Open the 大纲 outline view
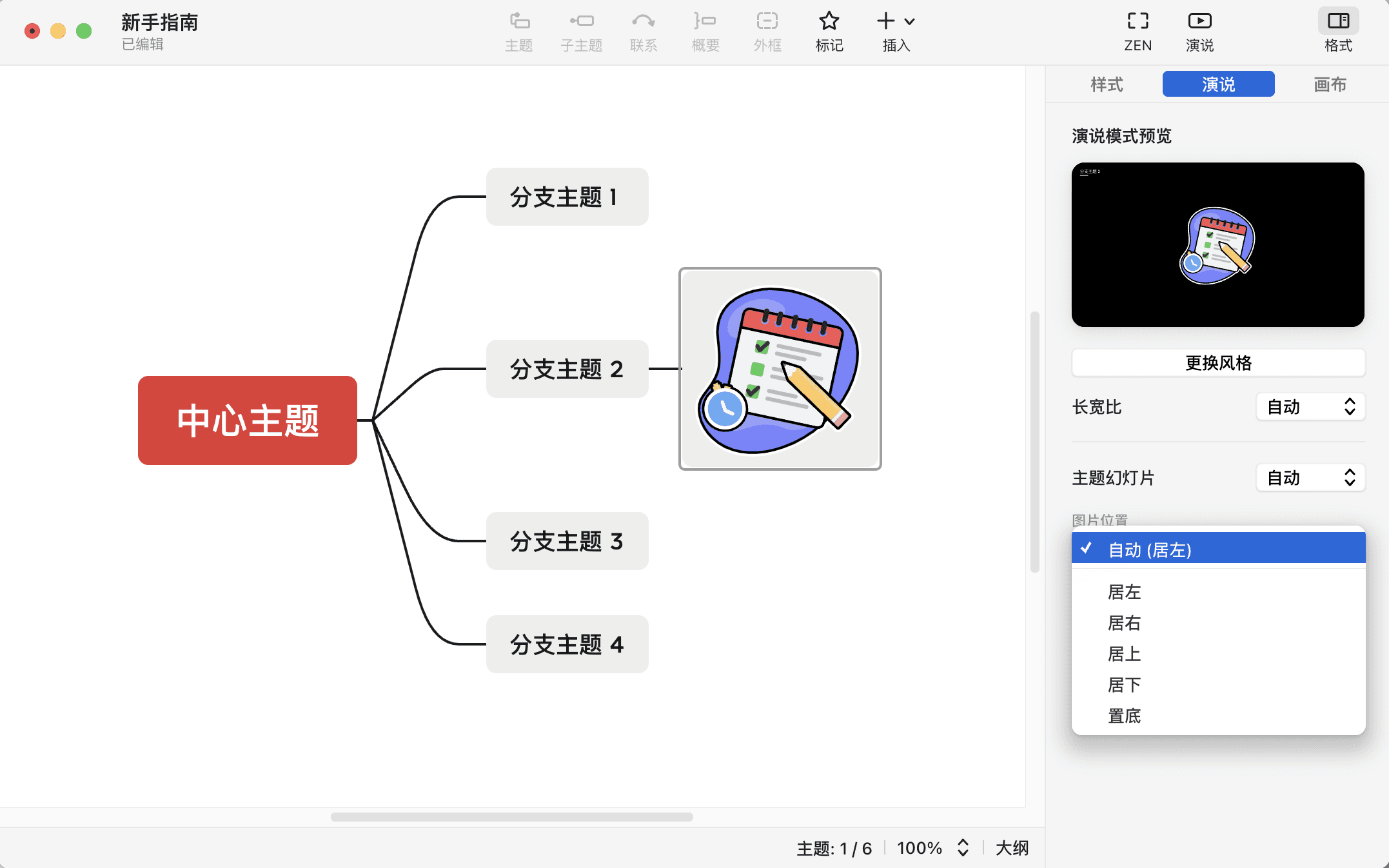This screenshot has width=1389, height=868. (x=1012, y=848)
